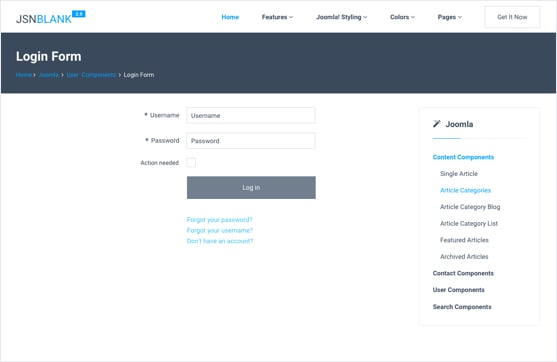557x362 pixels.
Task: Open Content Components in sidebar
Action: coord(463,157)
